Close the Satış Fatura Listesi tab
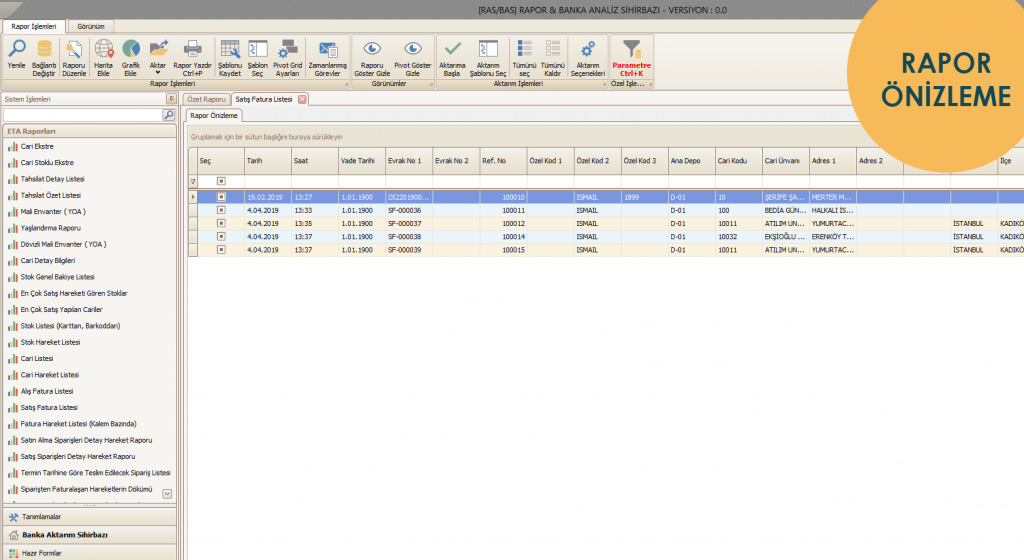This screenshot has width=1024, height=560. coord(302,99)
